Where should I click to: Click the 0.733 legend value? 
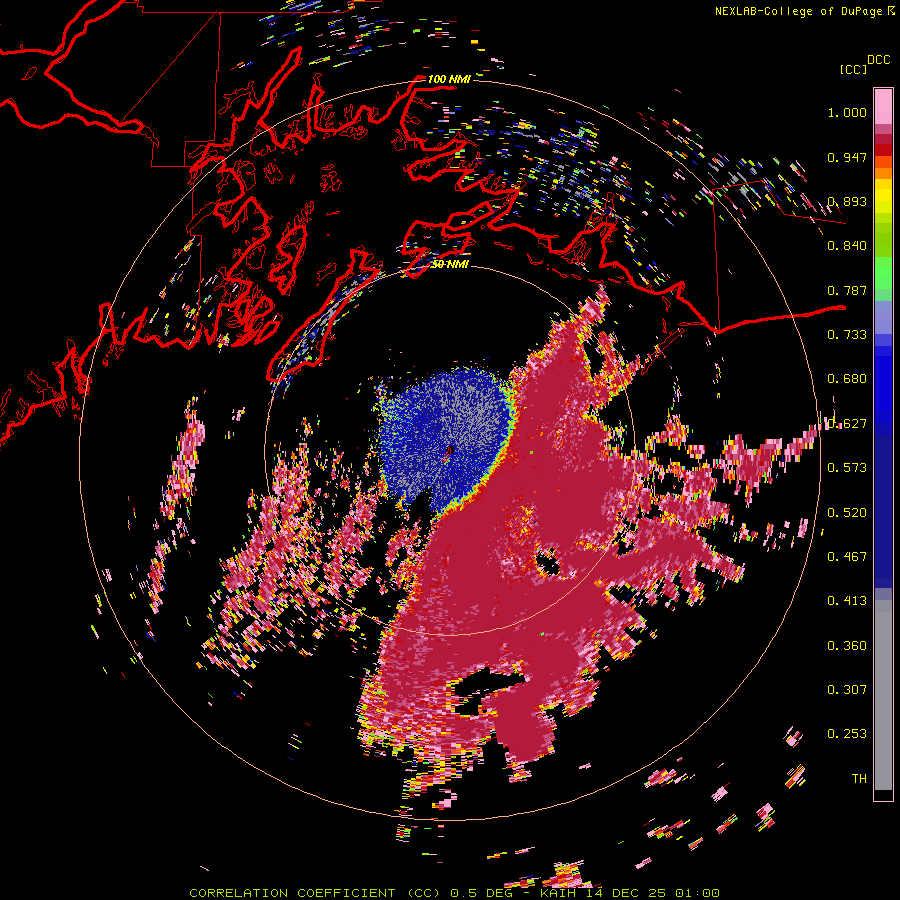847,335
